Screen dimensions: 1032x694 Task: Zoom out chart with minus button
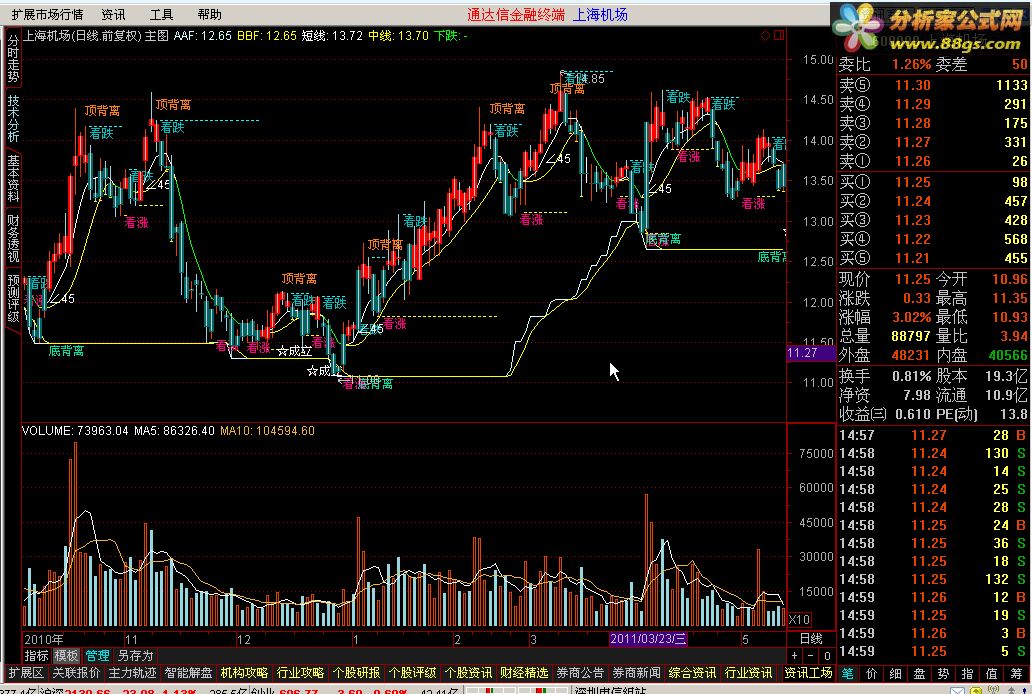click(811, 656)
